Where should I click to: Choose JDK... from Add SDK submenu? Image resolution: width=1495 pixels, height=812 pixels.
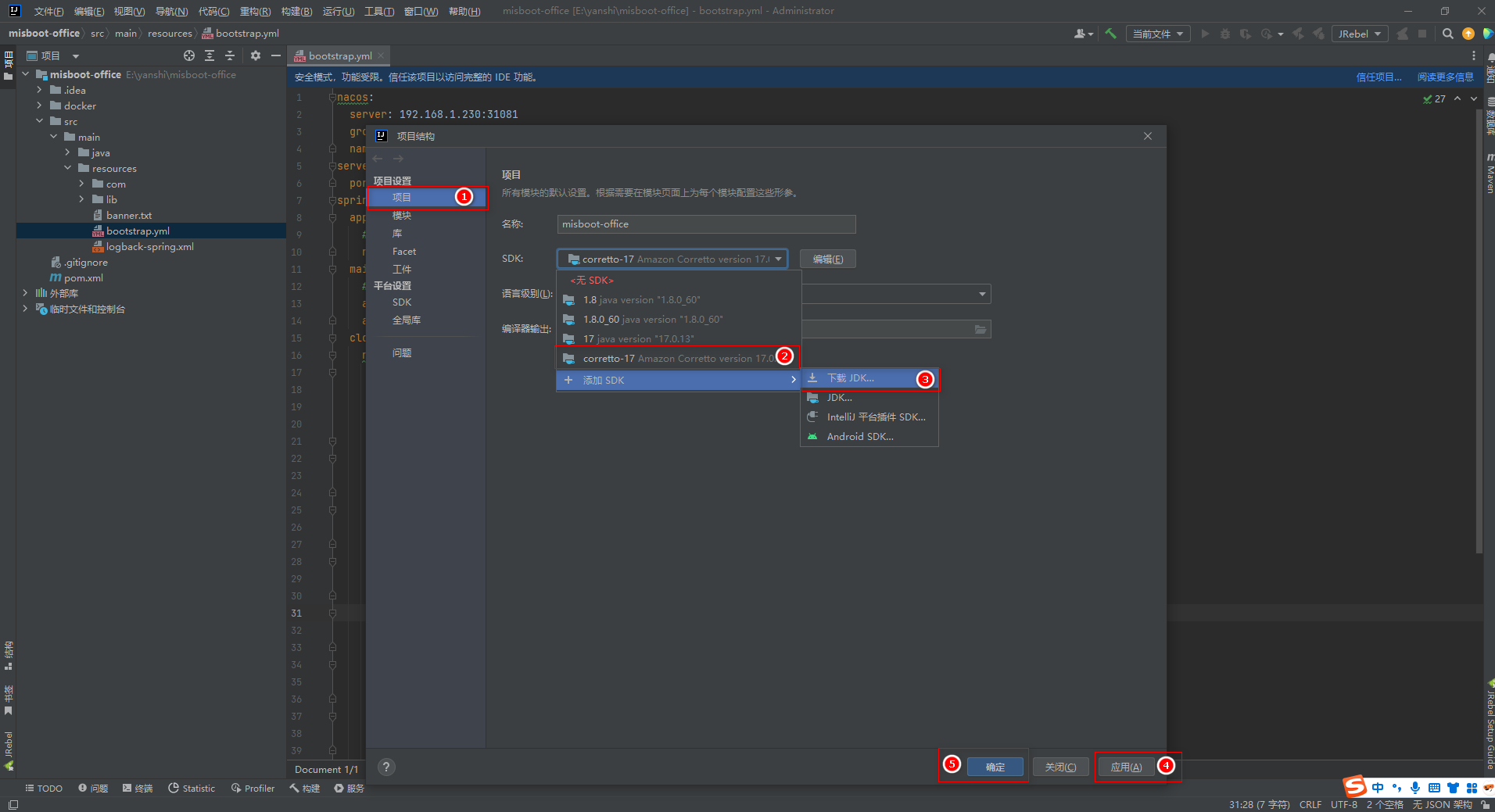pos(869,398)
